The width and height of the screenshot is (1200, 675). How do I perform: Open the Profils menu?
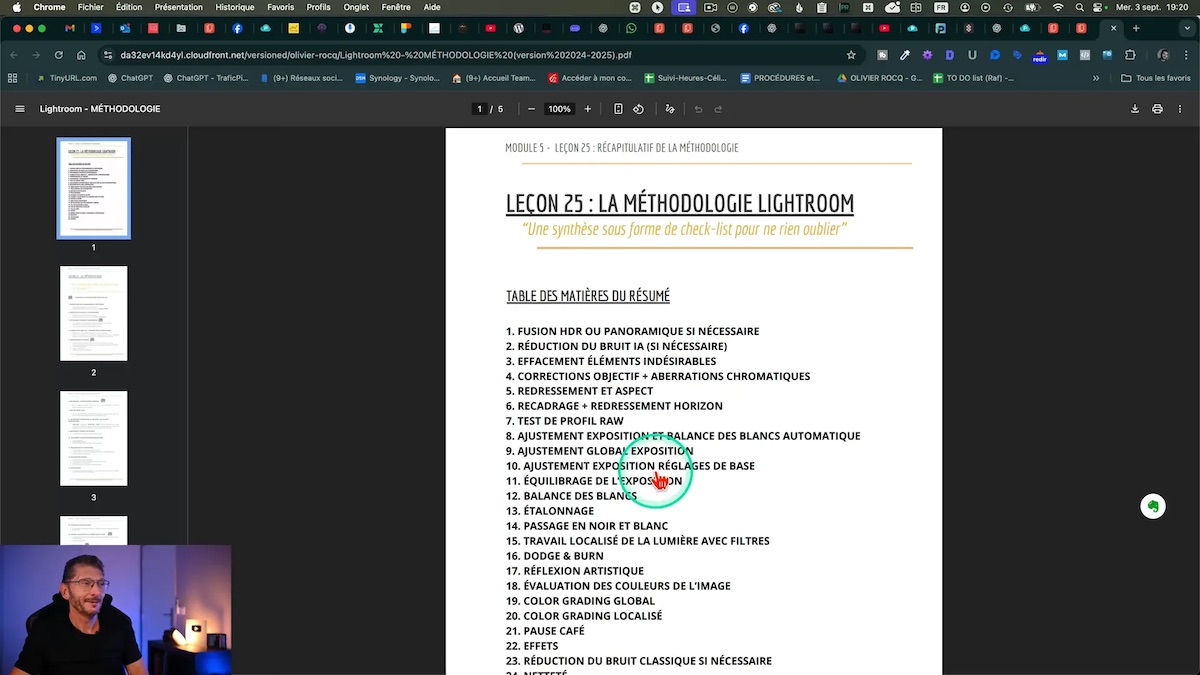(318, 7)
